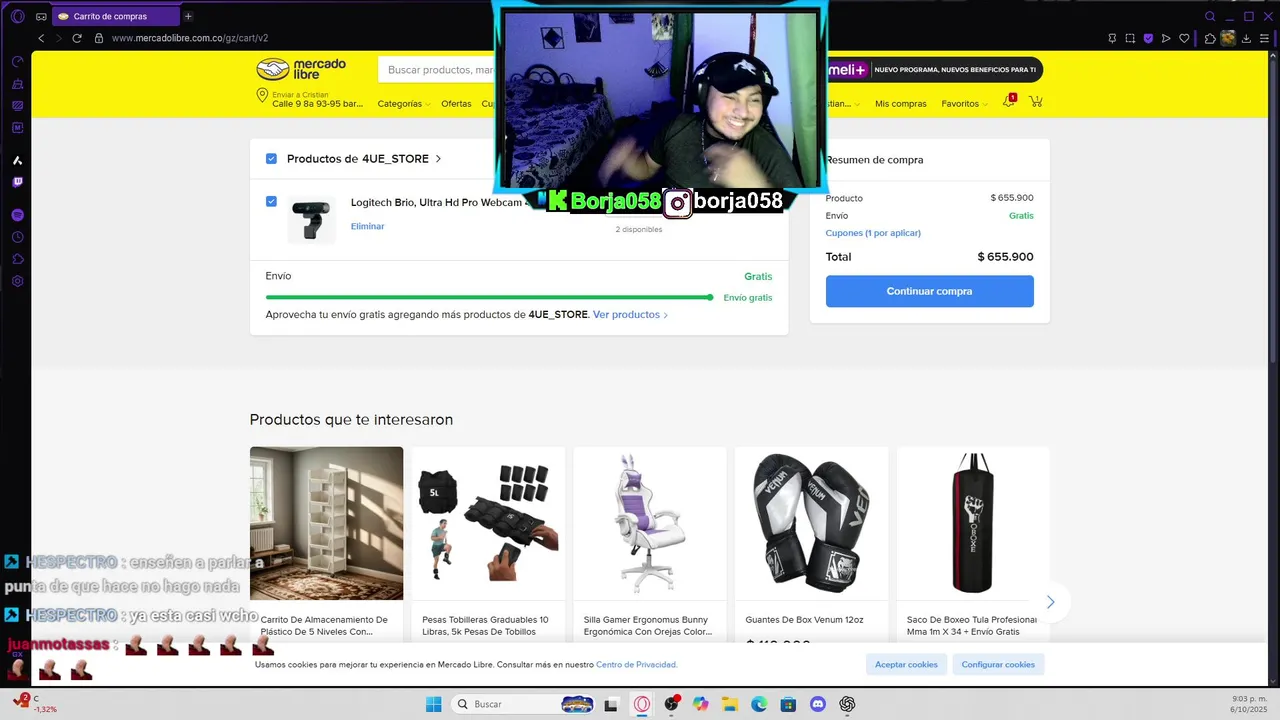1280x720 pixels.
Task: Open My Flow send icon
Action: tap(1166, 38)
